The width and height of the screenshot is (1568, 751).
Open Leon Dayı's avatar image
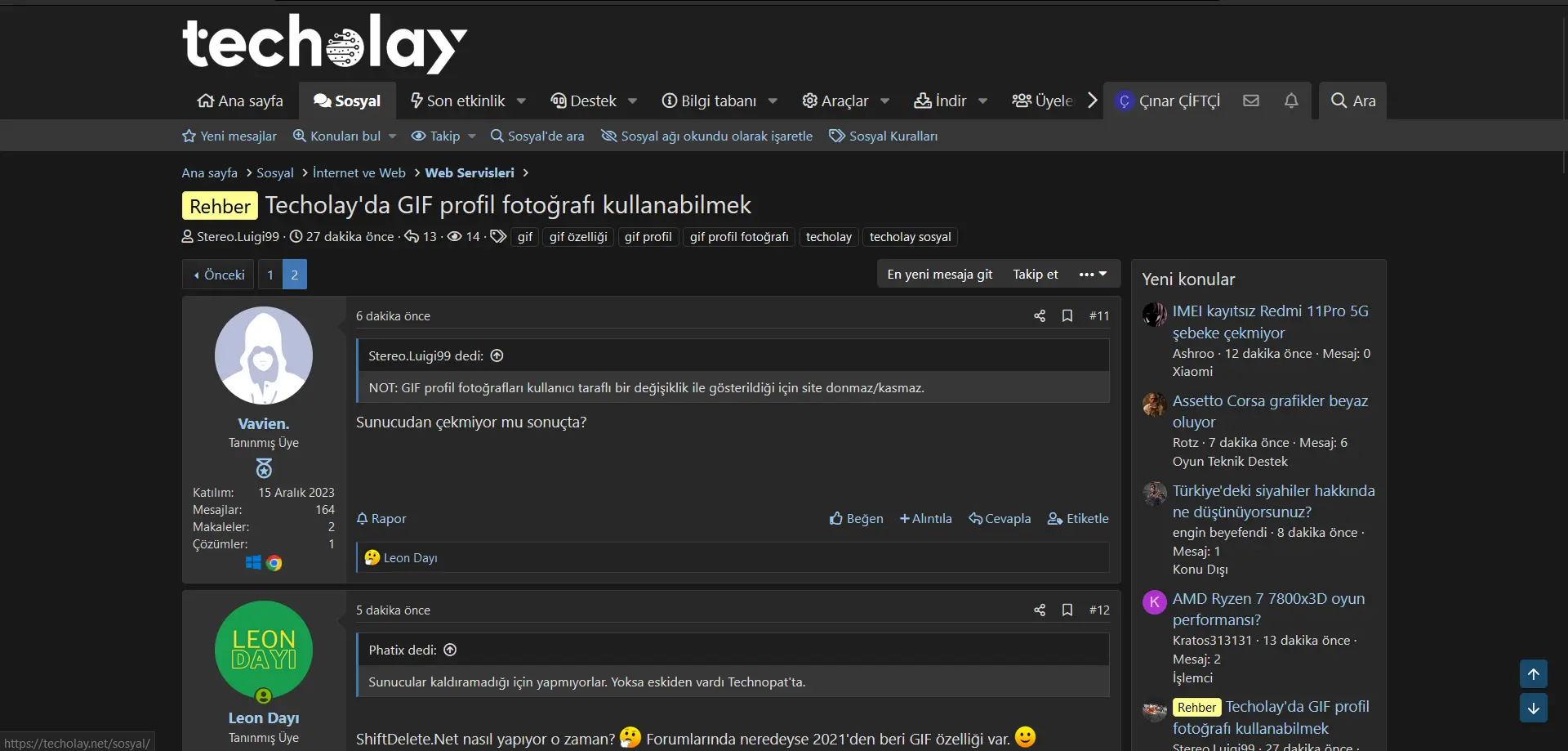264,650
